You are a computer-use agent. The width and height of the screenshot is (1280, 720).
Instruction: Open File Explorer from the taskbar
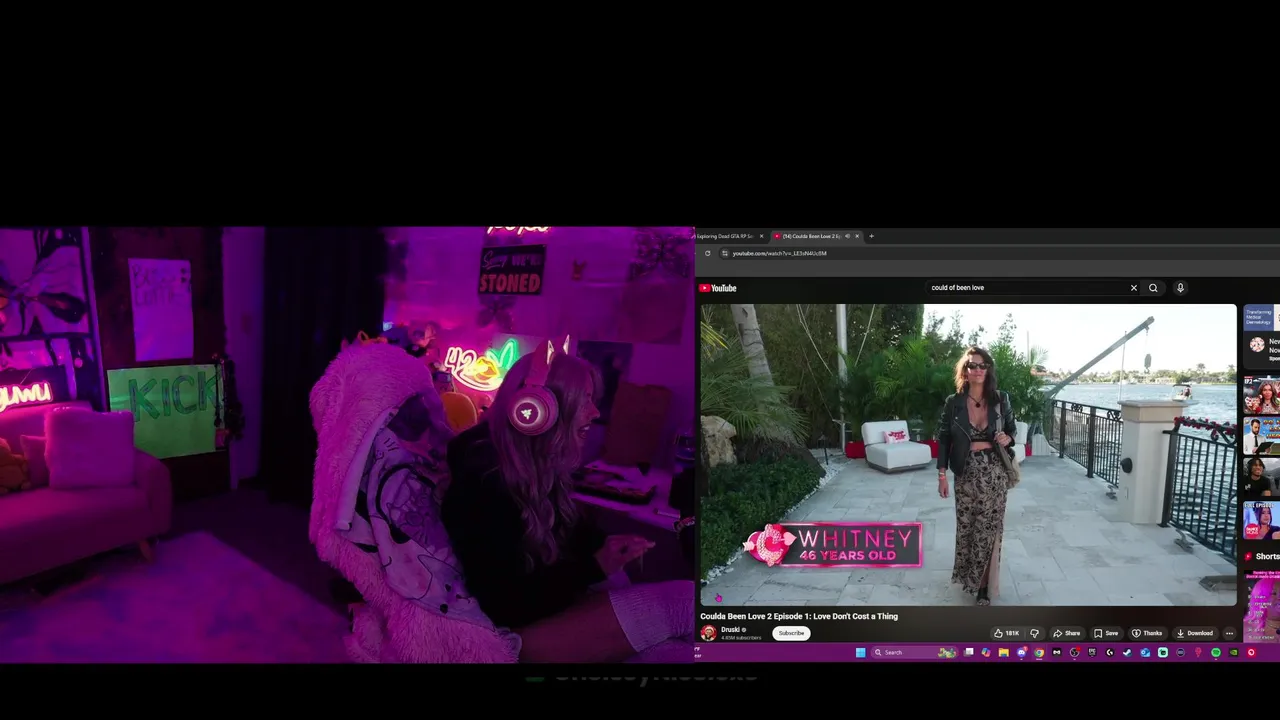pyautogui.click(x=1004, y=652)
